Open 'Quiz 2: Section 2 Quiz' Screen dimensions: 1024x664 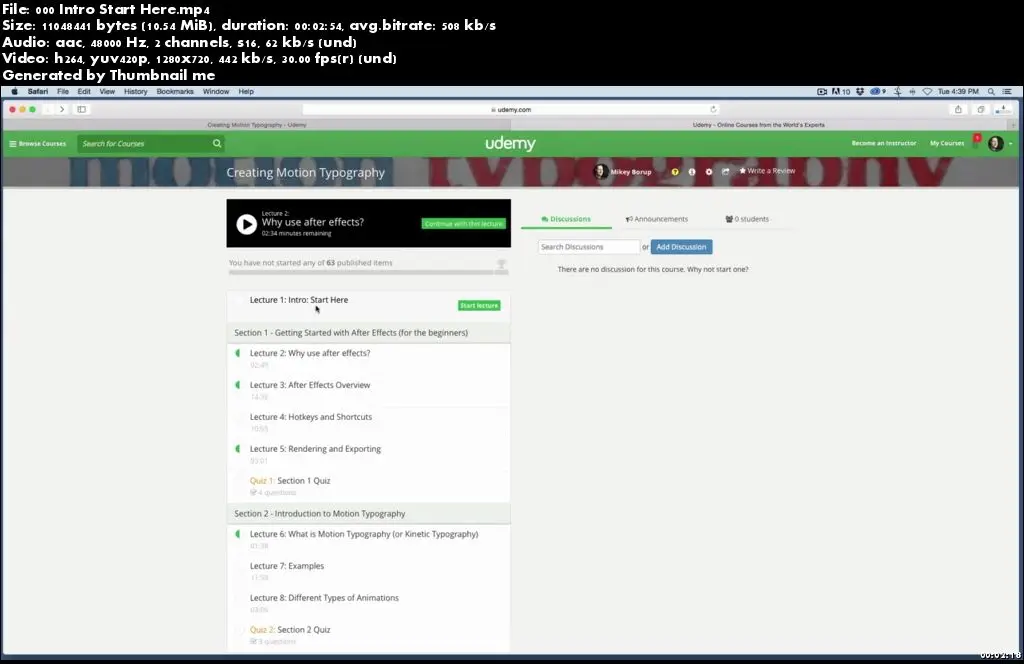click(290, 630)
